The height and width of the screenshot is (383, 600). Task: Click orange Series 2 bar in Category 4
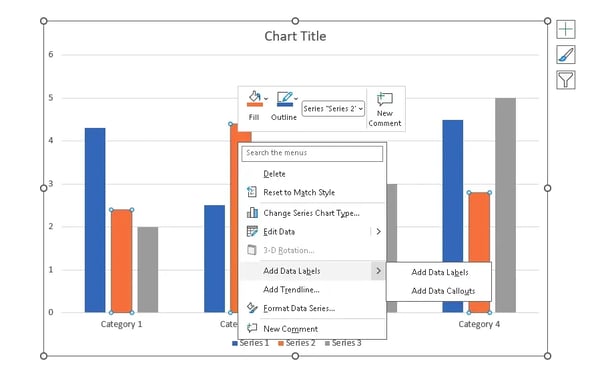point(479,228)
